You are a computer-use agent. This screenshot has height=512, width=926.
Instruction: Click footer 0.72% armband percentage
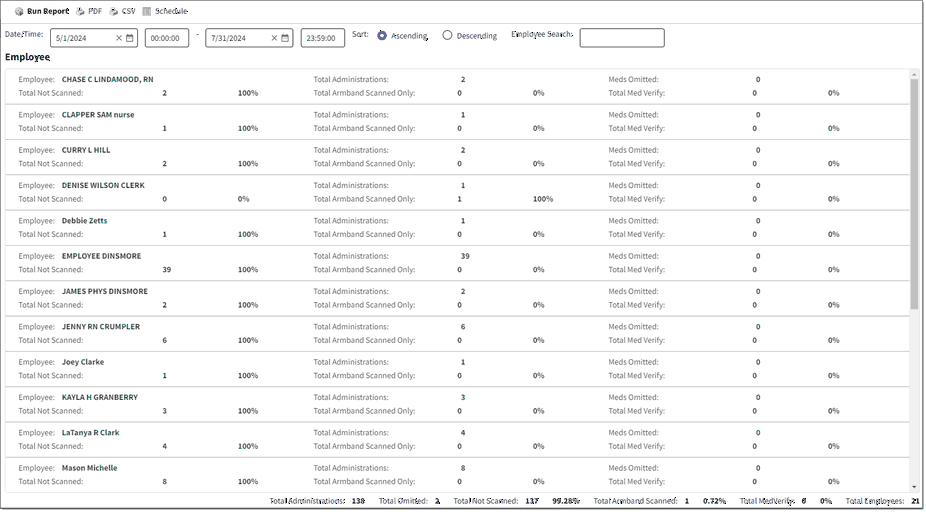pyautogui.click(x=715, y=501)
